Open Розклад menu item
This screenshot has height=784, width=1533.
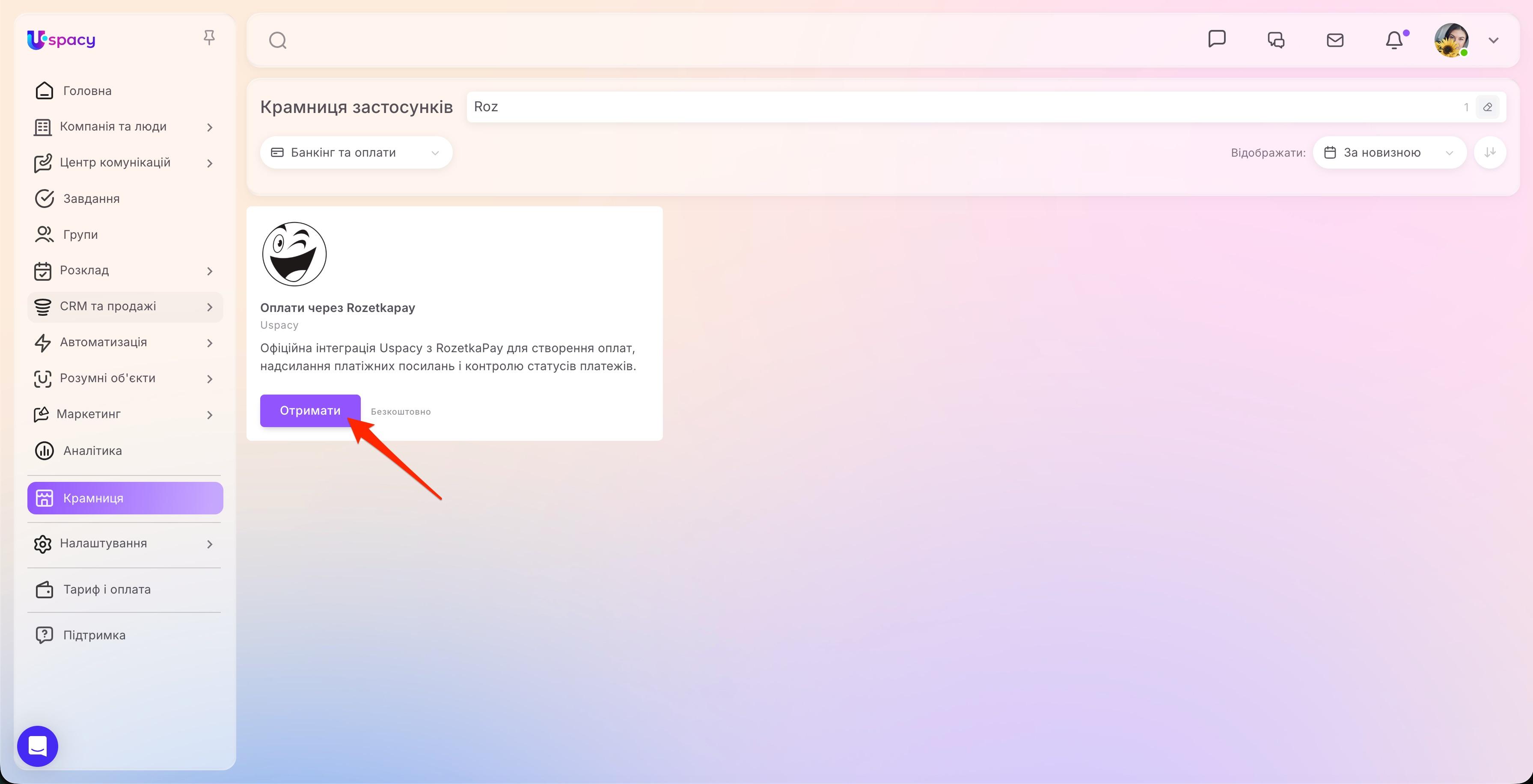(125, 271)
